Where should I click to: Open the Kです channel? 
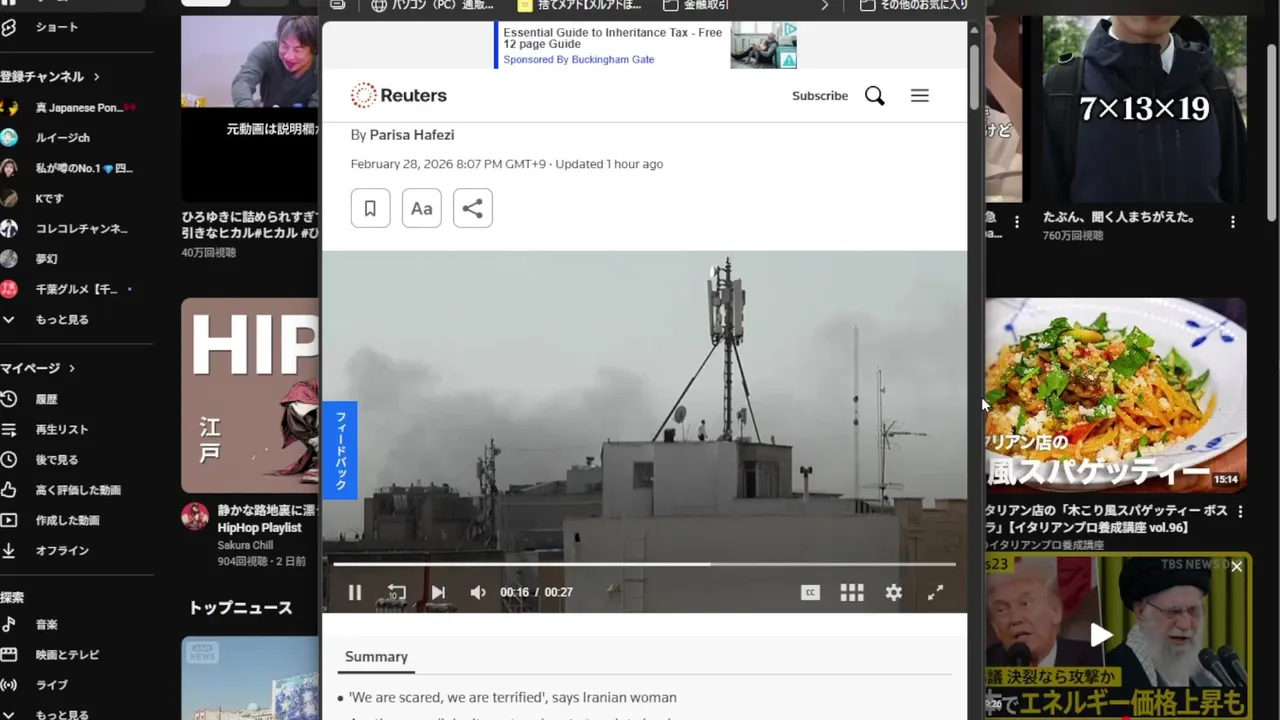[x=49, y=198]
